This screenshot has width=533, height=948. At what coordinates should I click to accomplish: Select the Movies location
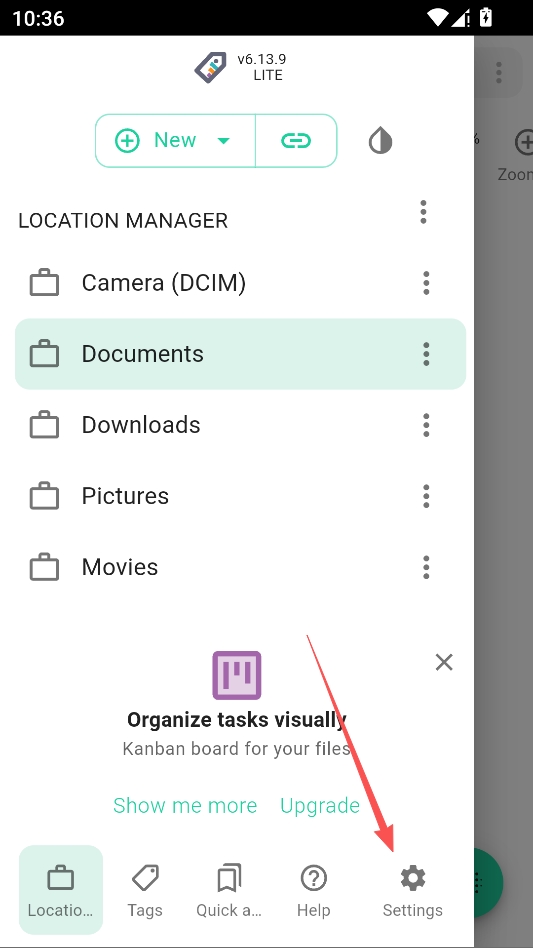241,567
